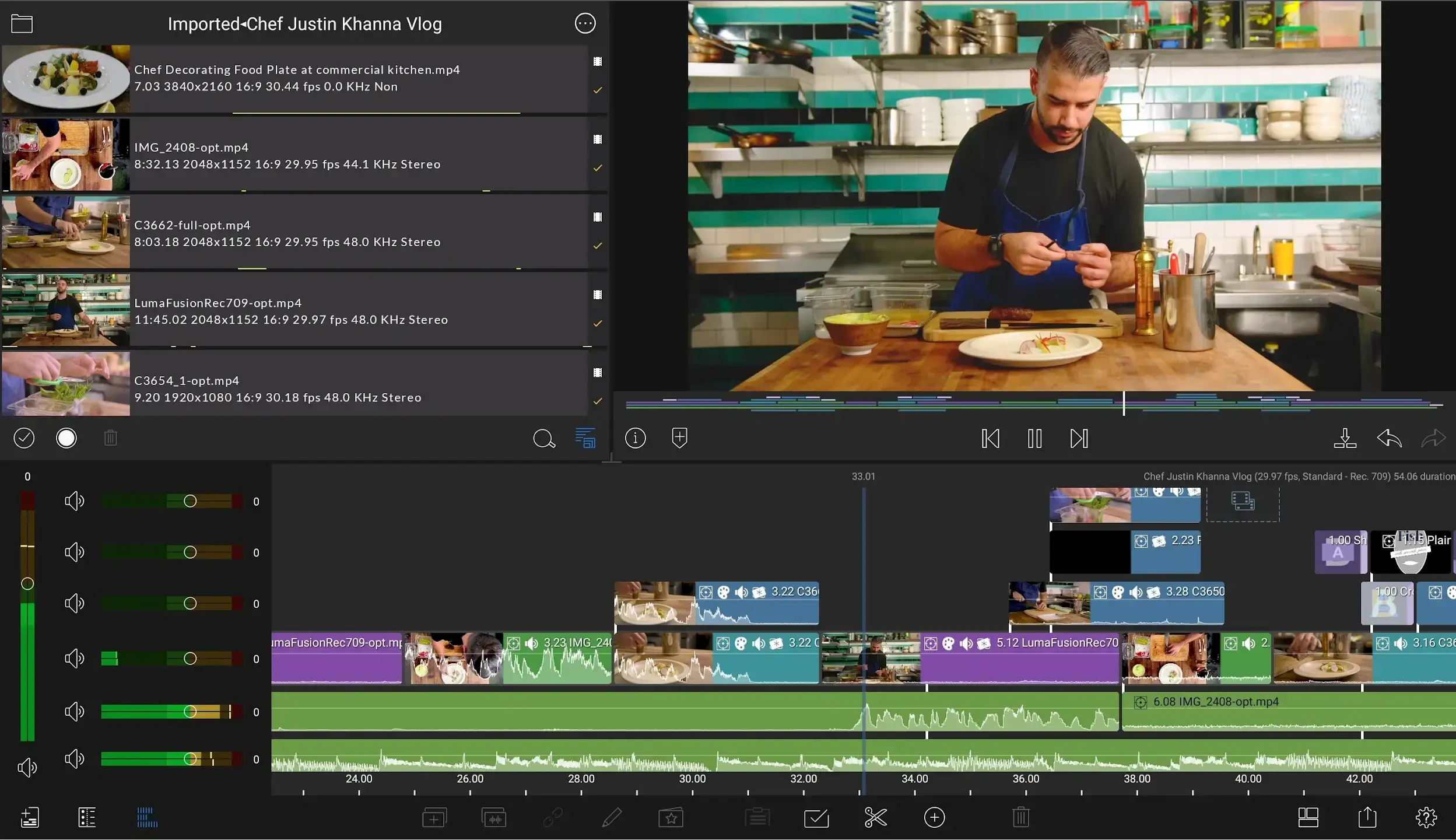Select the link clips tool
Viewport: 1456px width, 840px height.
click(552, 817)
